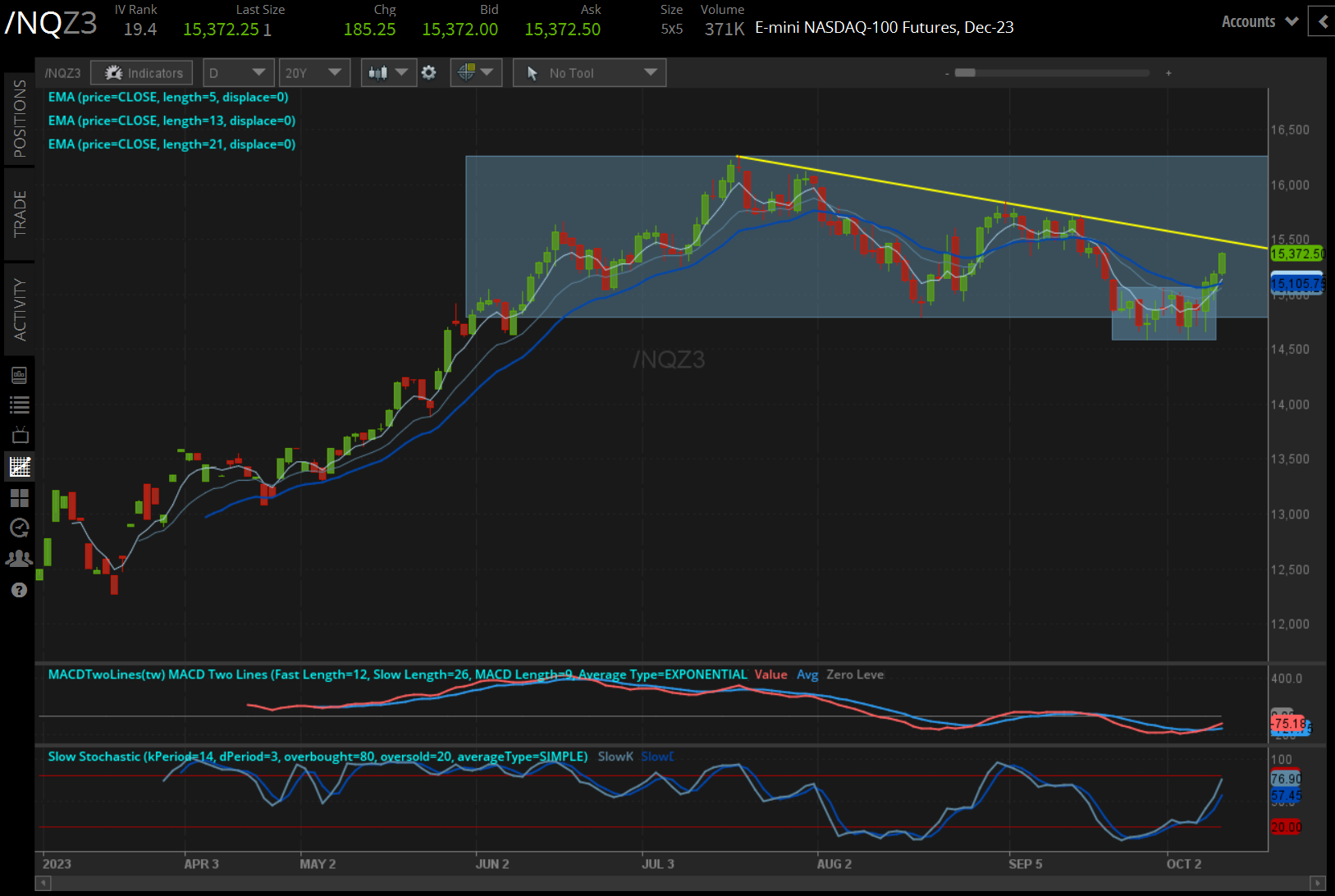The height and width of the screenshot is (896, 1335).
Task: Click the news icon in left sidebar
Action: [20, 375]
